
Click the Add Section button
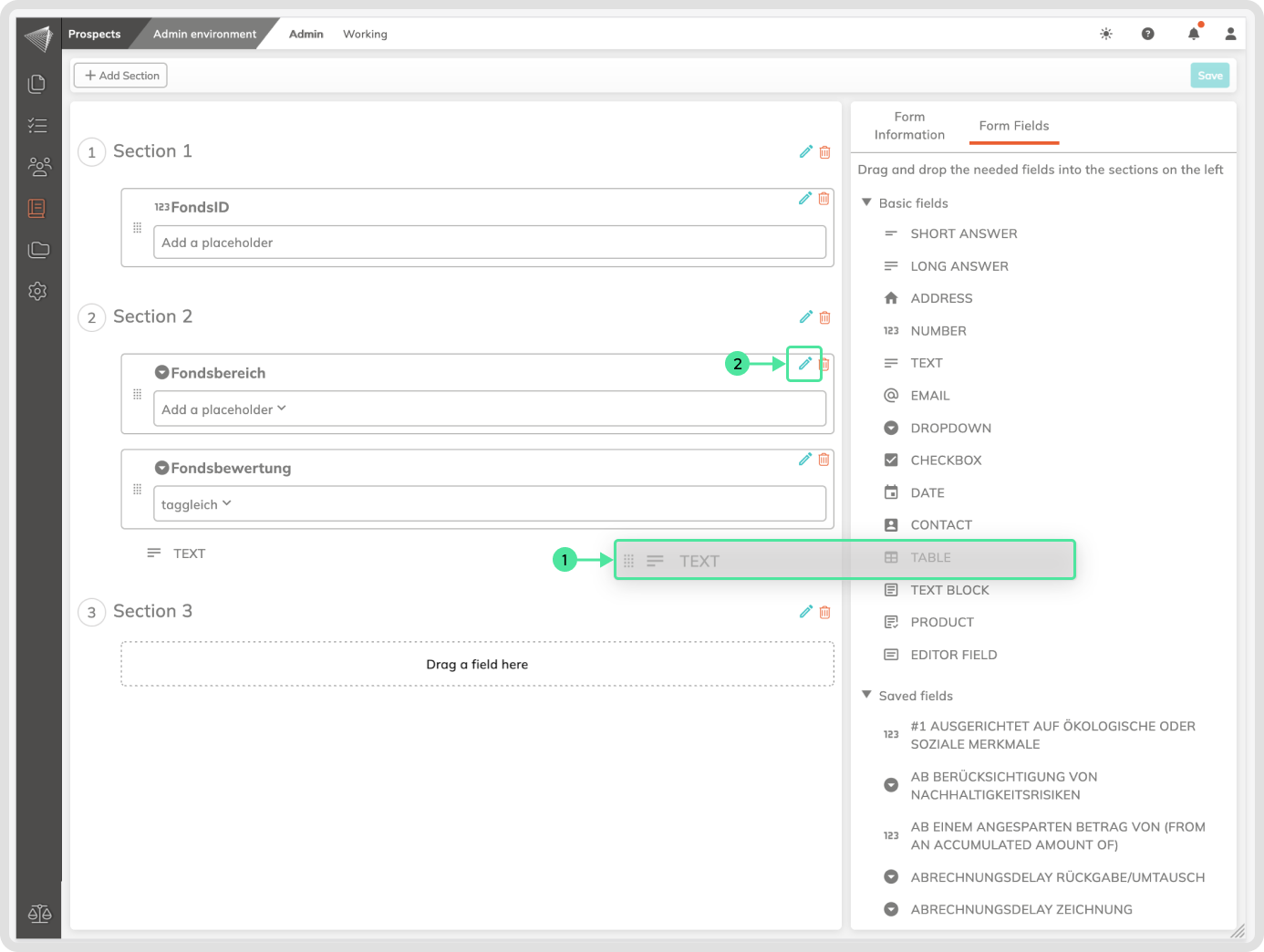click(x=121, y=76)
